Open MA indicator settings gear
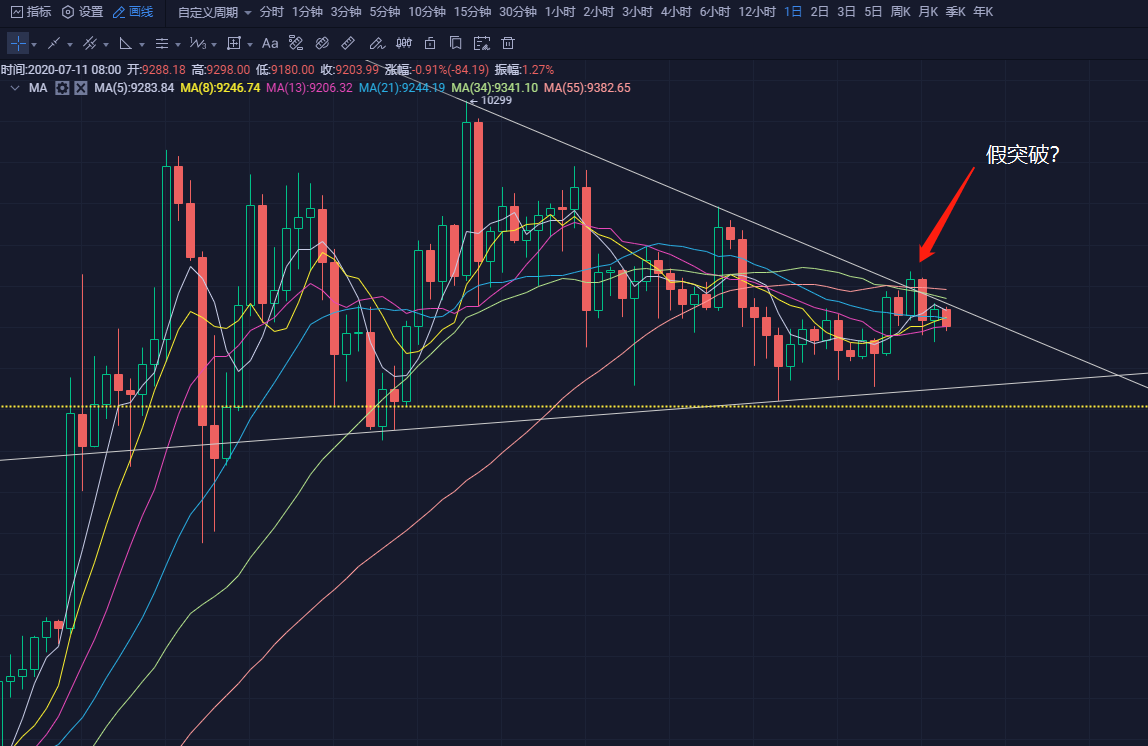The image size is (1148, 746). click(x=62, y=88)
